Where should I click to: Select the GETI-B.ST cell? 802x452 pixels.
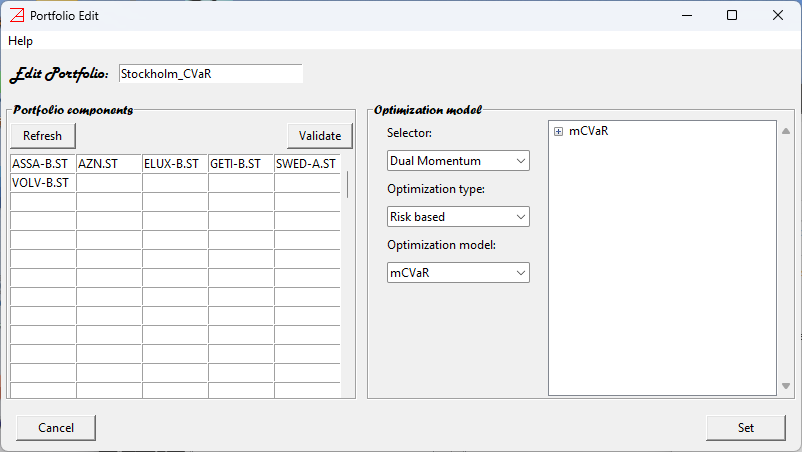(x=241, y=164)
